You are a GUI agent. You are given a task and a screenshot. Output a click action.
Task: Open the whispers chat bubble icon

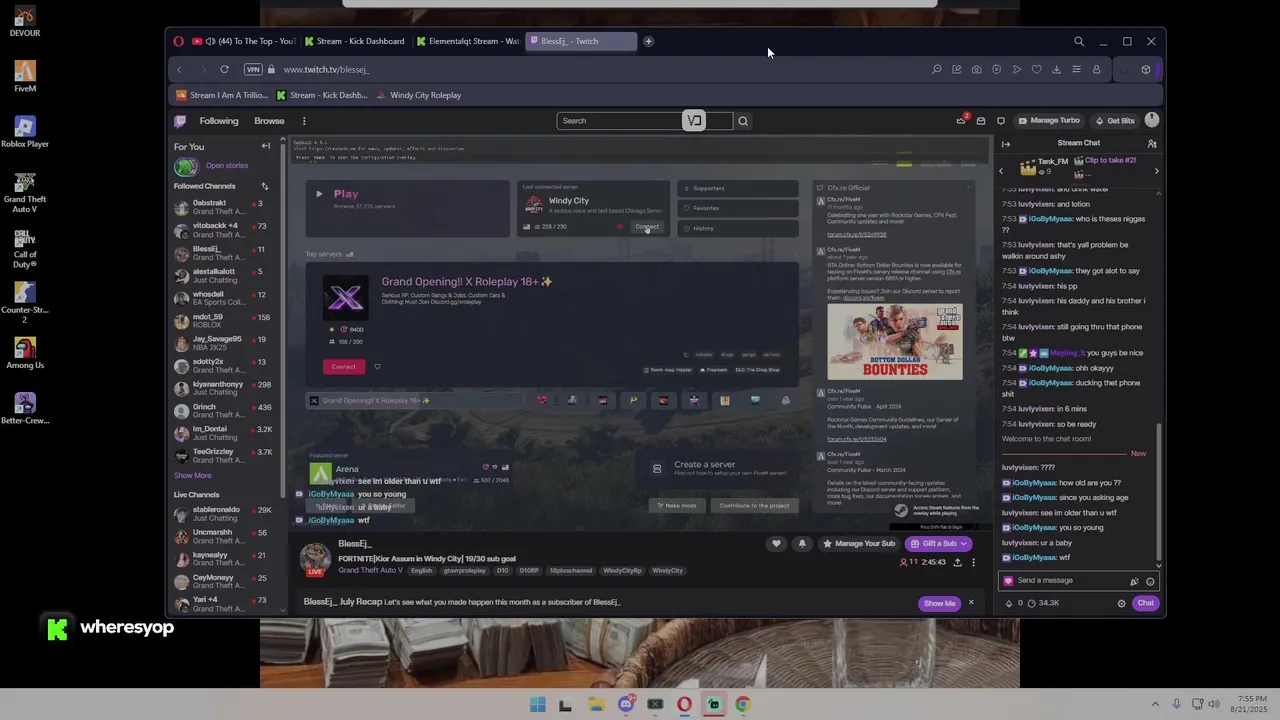click(1001, 121)
